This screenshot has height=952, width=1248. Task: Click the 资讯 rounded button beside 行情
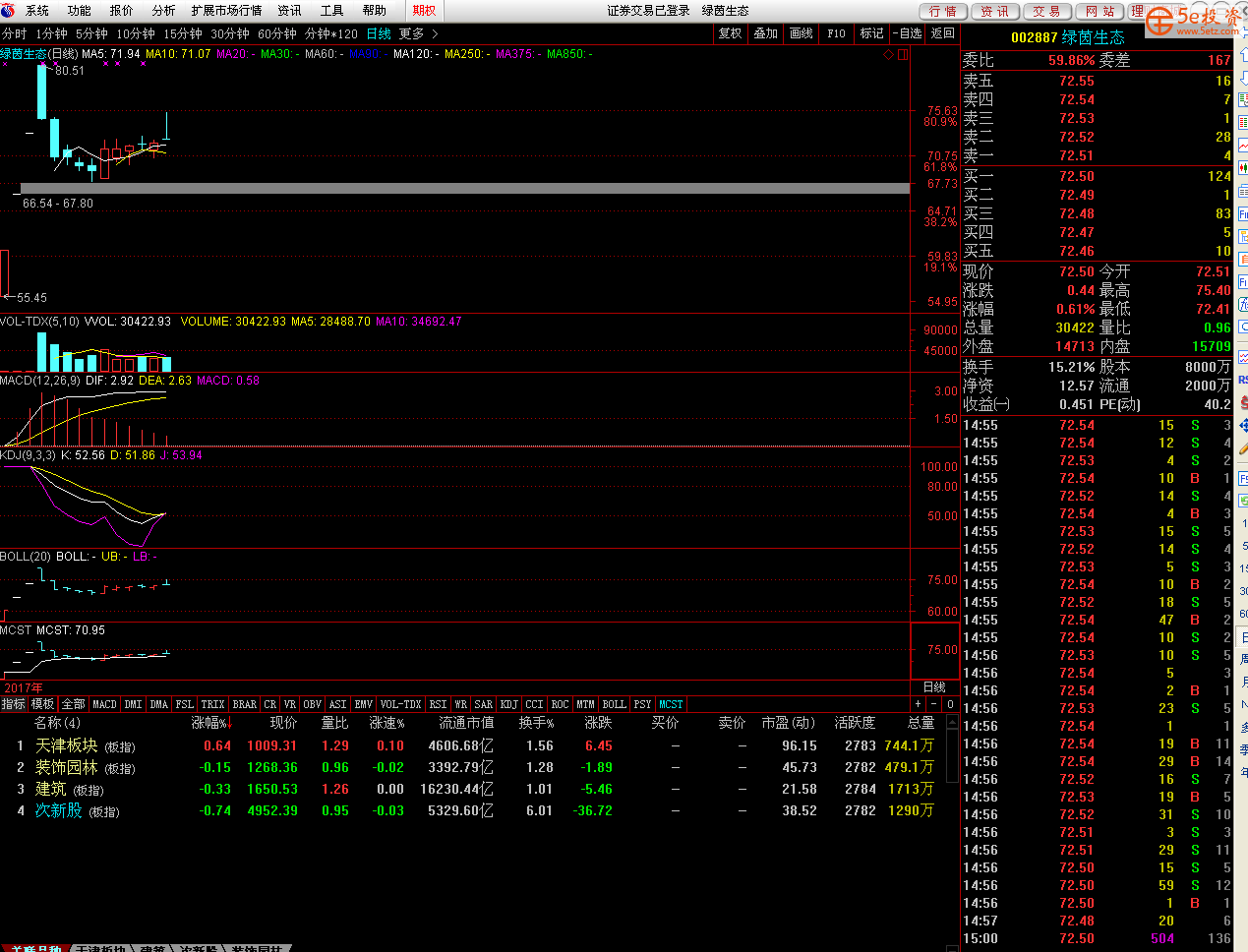995,11
